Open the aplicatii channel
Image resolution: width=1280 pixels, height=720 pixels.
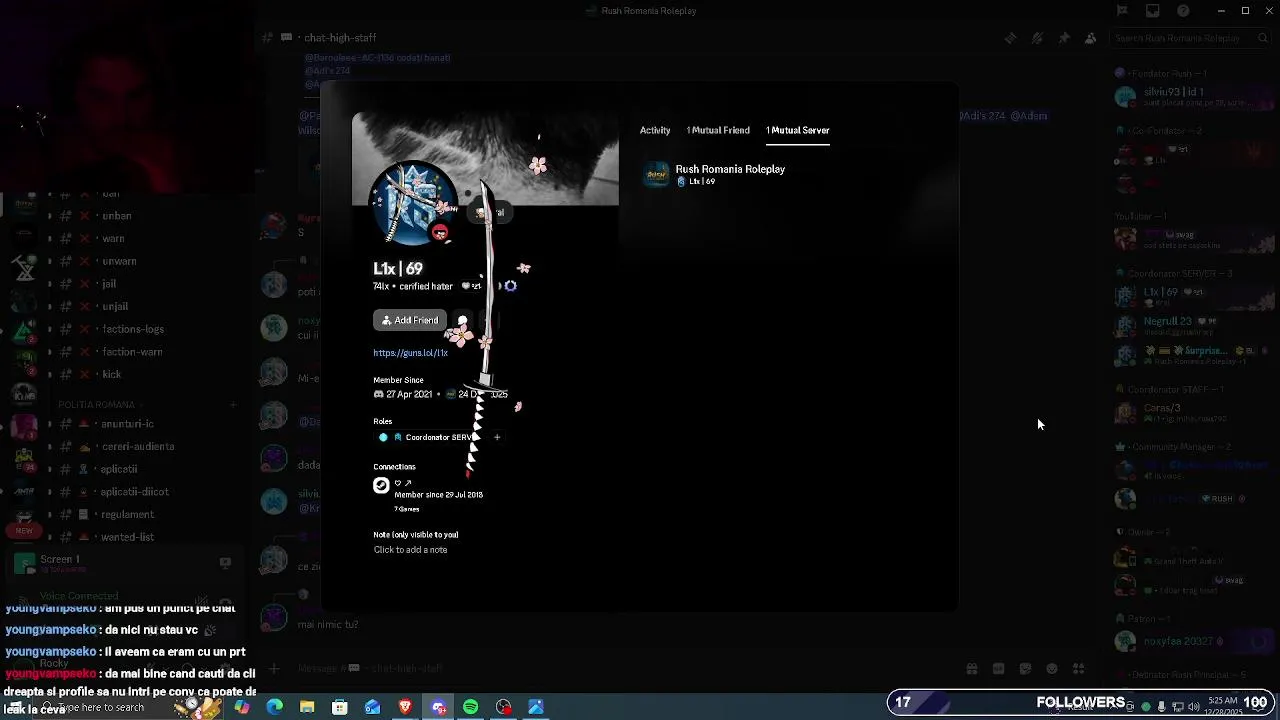coord(119,469)
